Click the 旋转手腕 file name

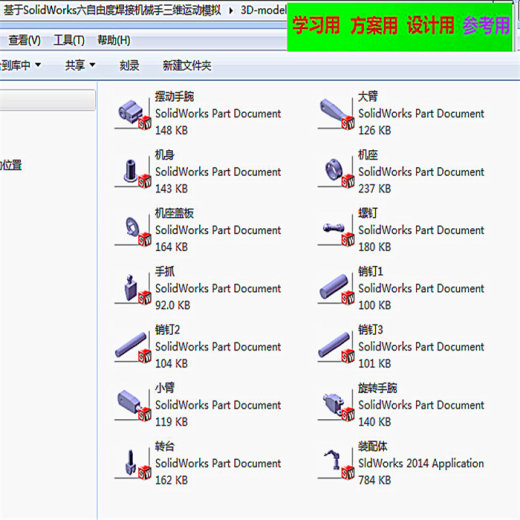point(377,388)
